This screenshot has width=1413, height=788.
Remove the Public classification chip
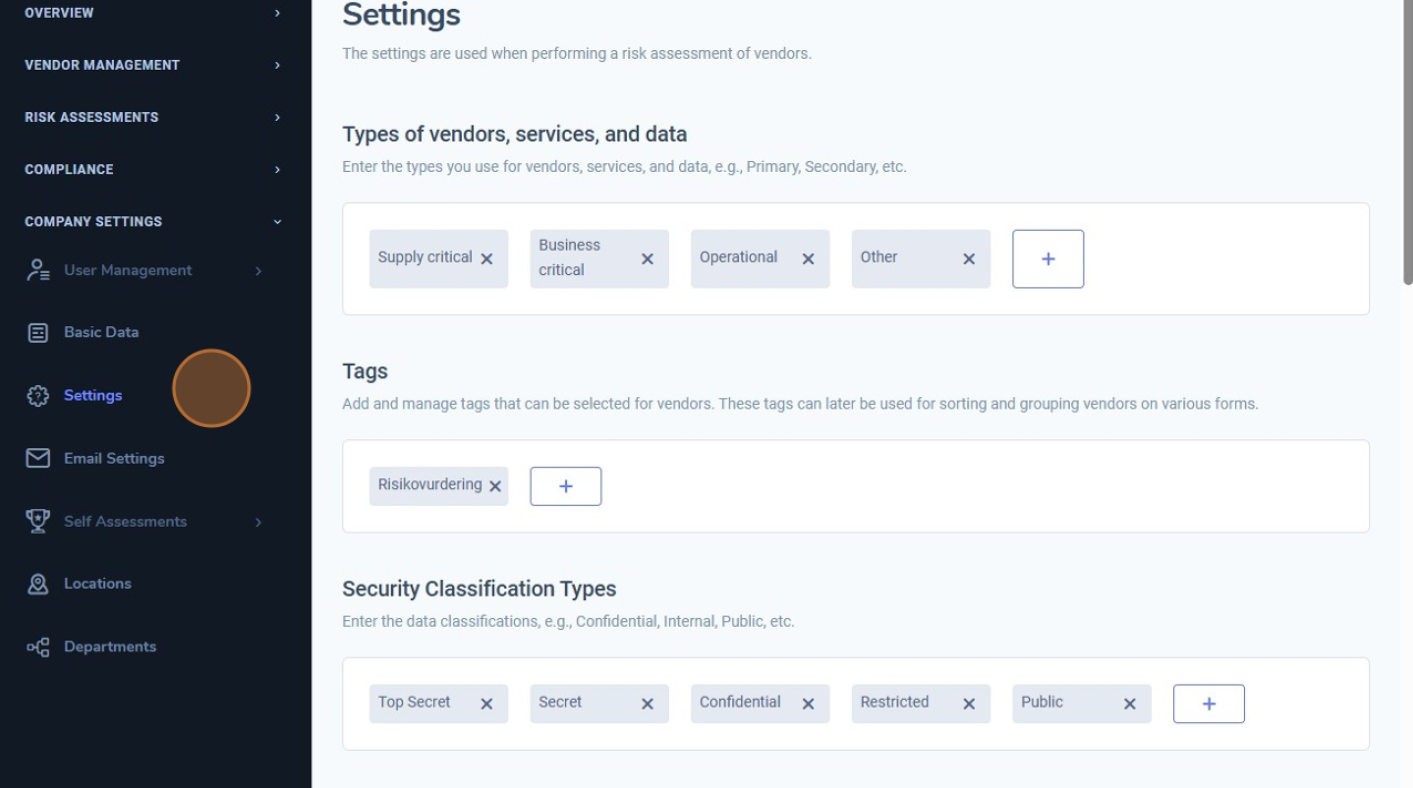point(1130,704)
